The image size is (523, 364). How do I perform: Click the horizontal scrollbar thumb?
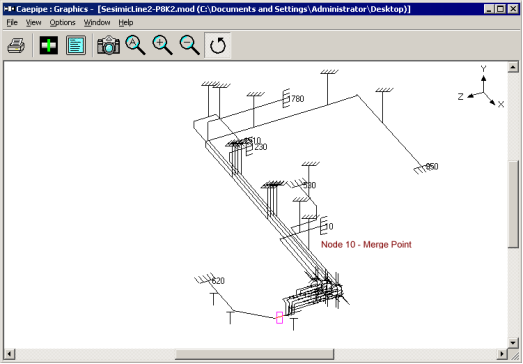coord(254,354)
